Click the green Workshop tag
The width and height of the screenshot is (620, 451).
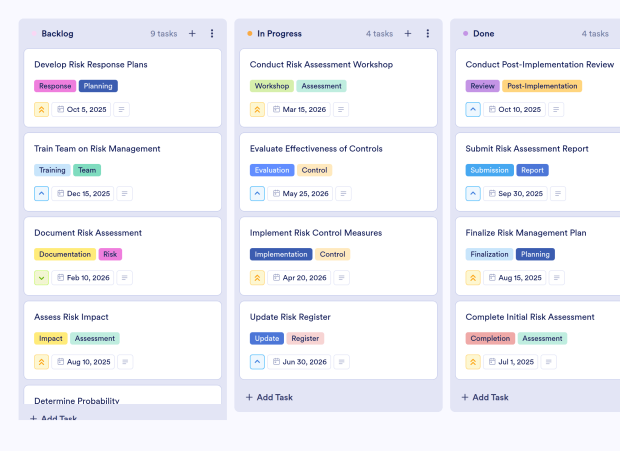tap(272, 86)
